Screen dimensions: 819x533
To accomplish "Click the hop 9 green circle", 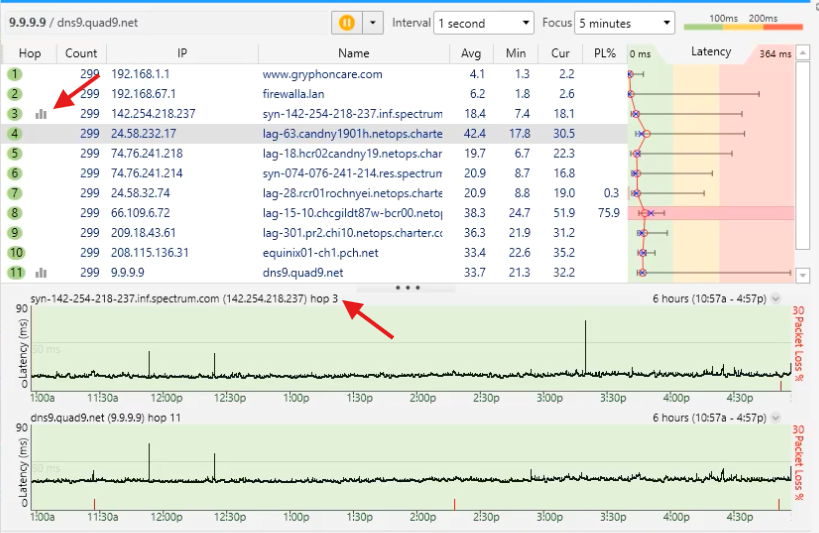I will click(x=15, y=233).
